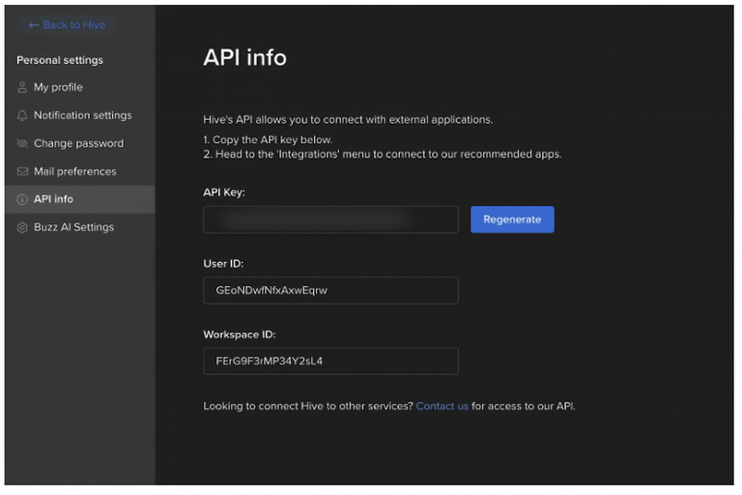Click 'Hive's API allows you to connect' text

(348, 120)
